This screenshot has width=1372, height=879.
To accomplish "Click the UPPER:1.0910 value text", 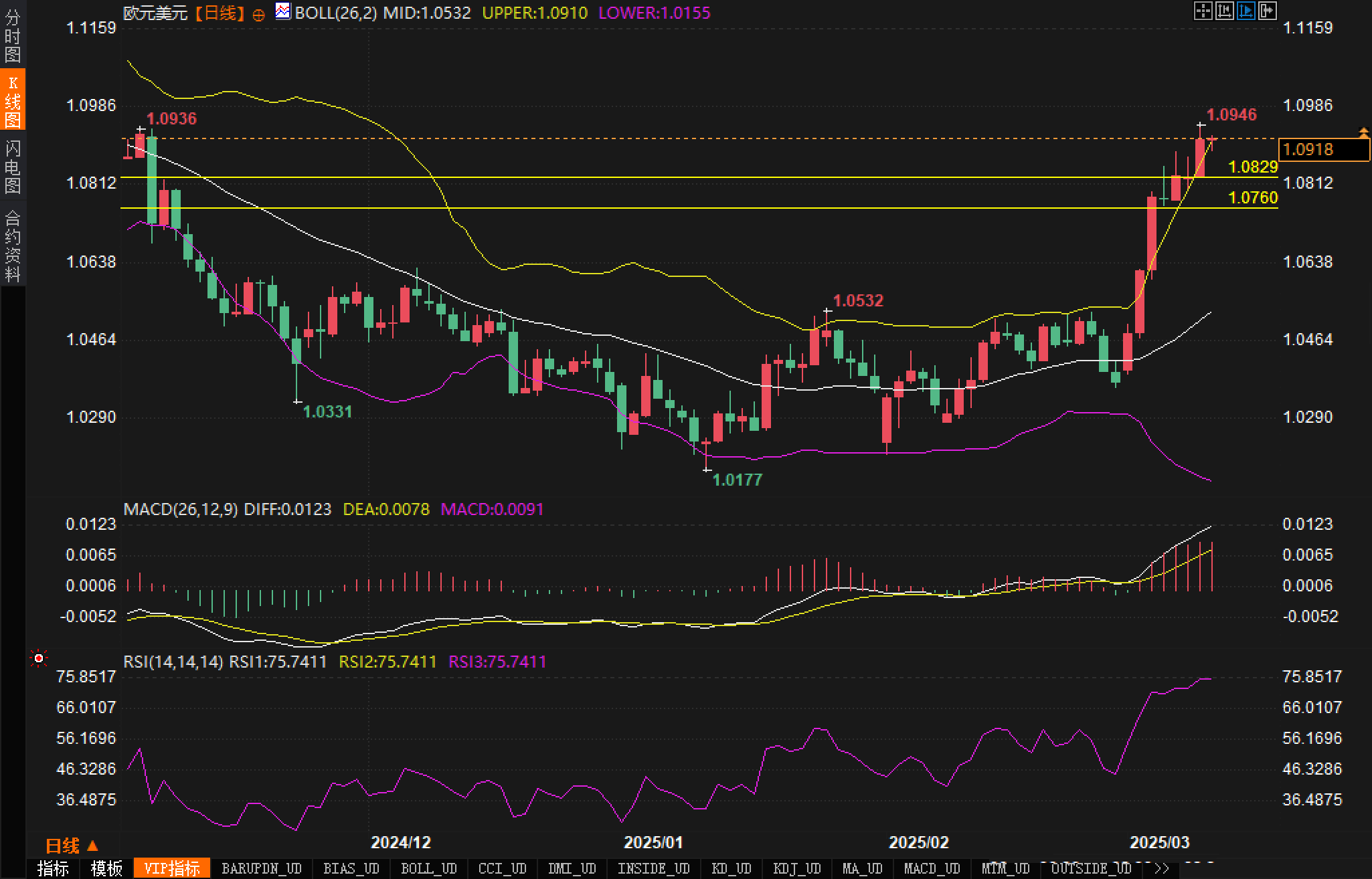I will (x=535, y=13).
